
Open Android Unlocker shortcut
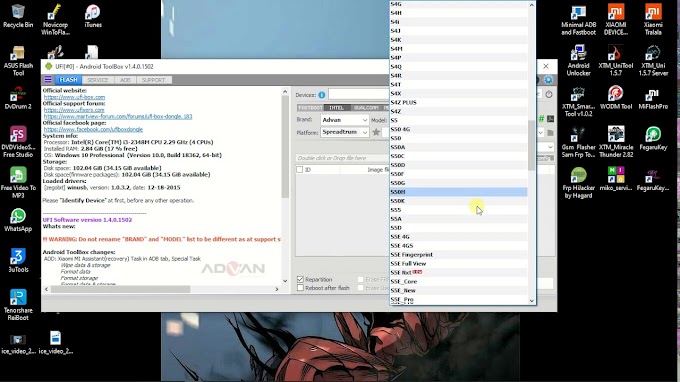click(579, 61)
